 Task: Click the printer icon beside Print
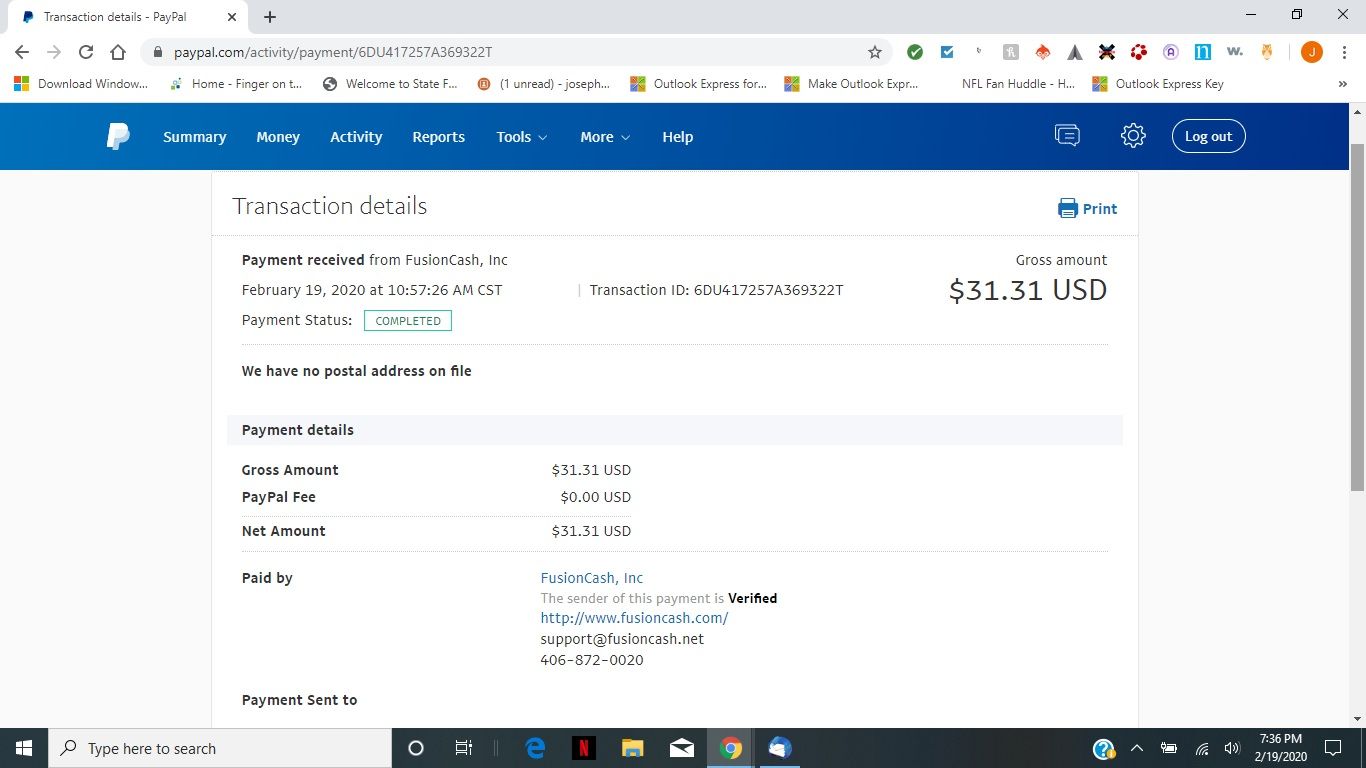point(1068,208)
